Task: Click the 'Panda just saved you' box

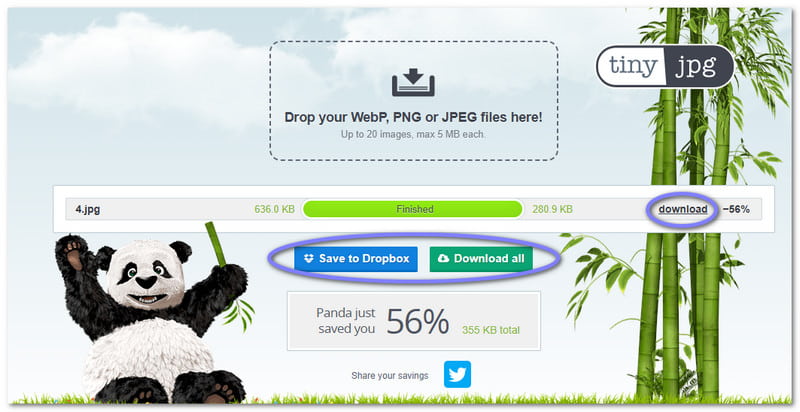Action: pyautogui.click(x=414, y=321)
